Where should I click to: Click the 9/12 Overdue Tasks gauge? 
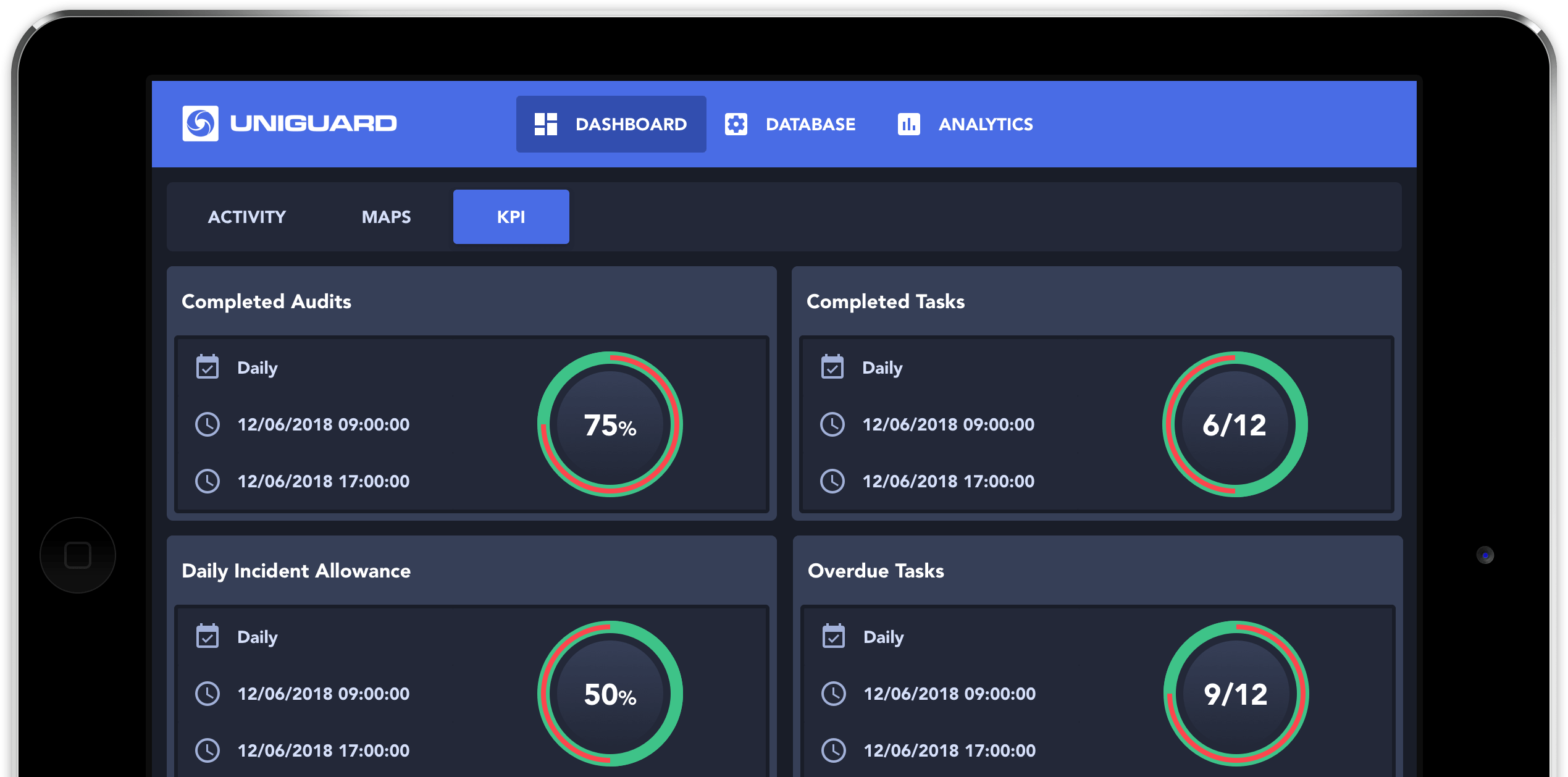tap(1236, 694)
